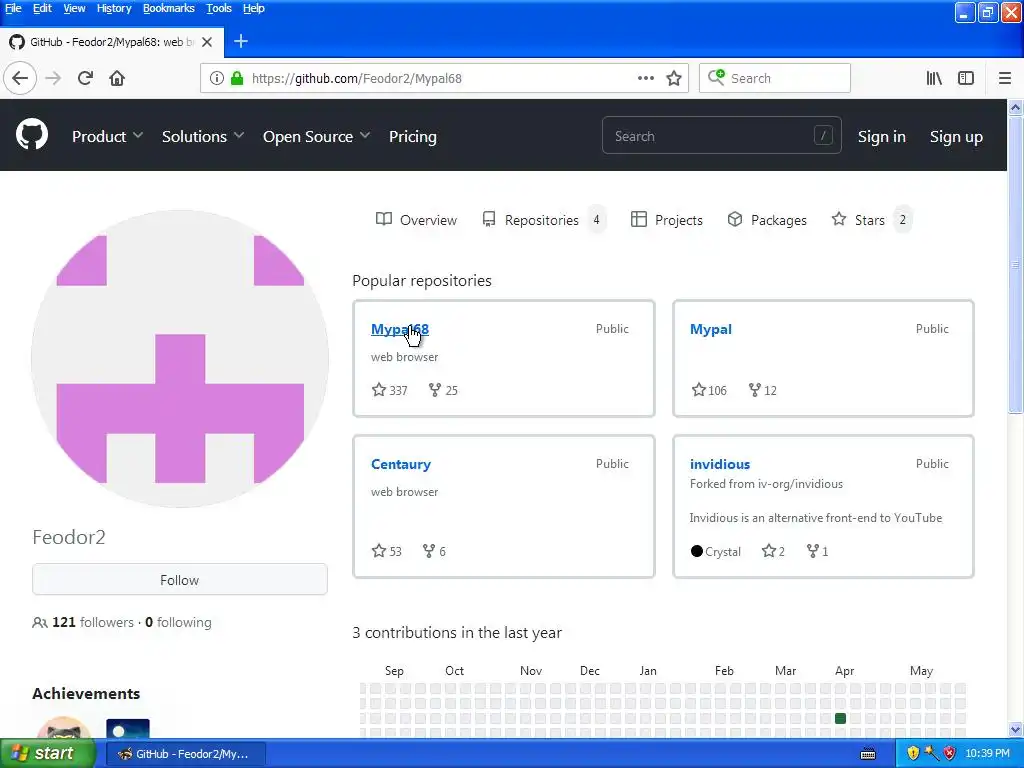Screen dimensions: 1024x768
Task: Click the Feodor2 profile avatar image
Action: pyautogui.click(x=180, y=359)
